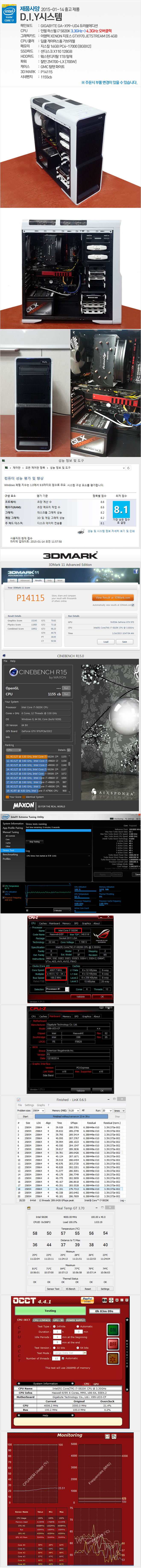Click Save in the 3DMark 11 window

pyautogui.click(x=125, y=642)
